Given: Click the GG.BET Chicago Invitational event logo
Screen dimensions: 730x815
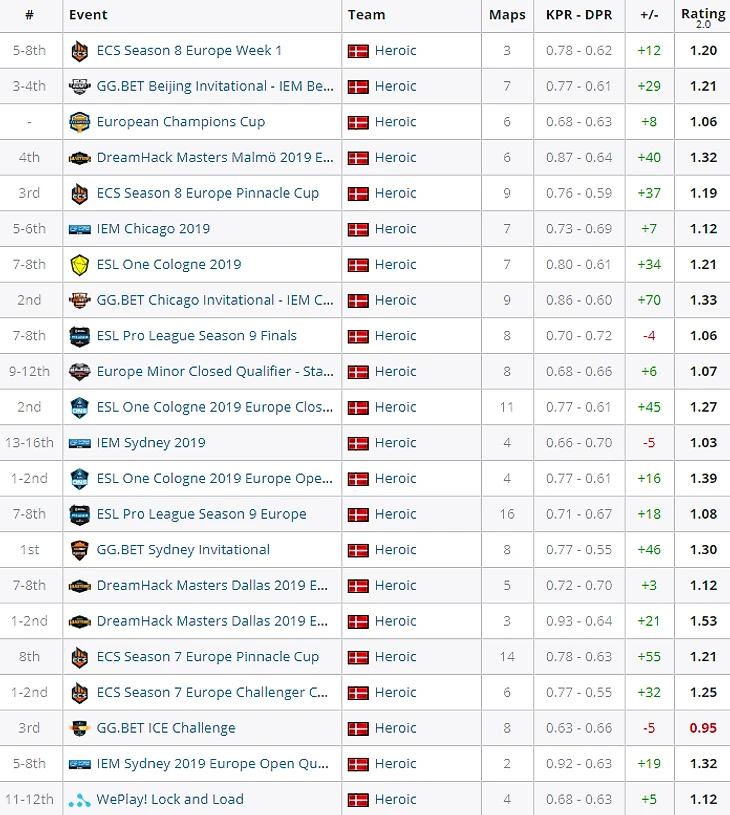Looking at the screenshot, I should pyautogui.click(x=80, y=300).
